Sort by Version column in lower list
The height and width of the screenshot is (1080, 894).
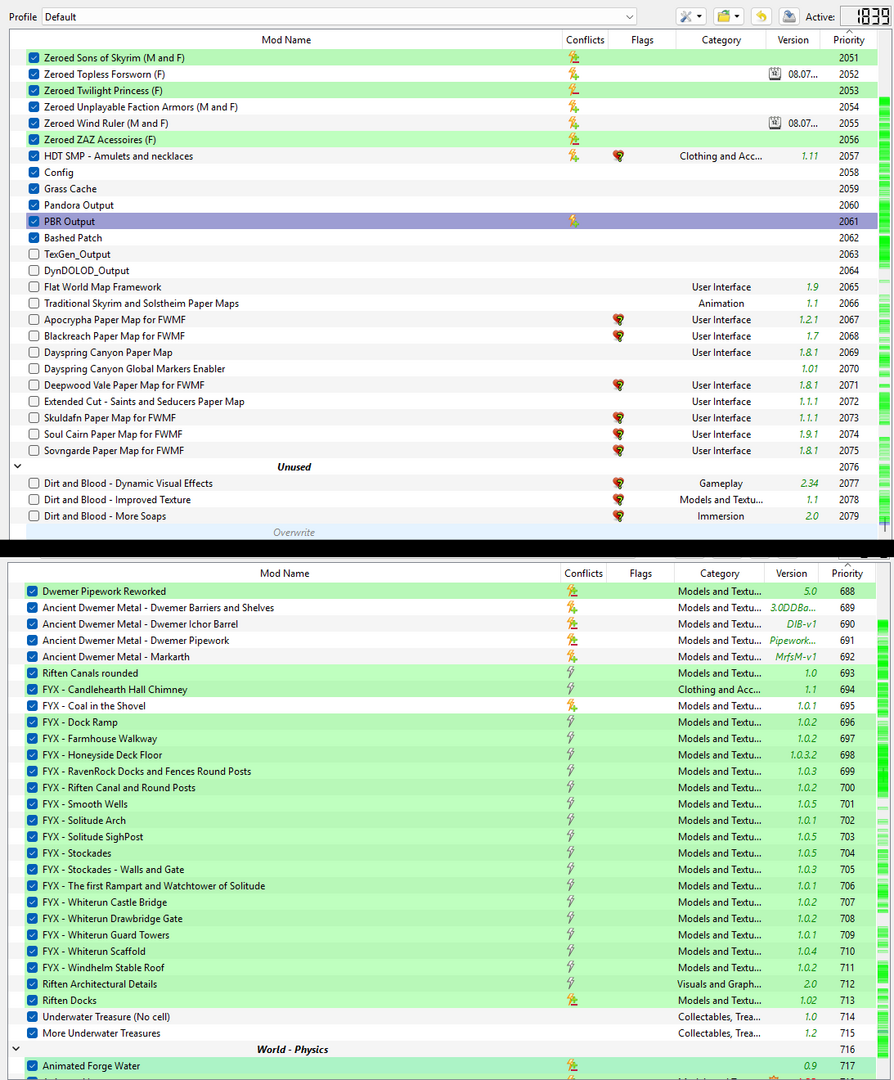click(791, 573)
